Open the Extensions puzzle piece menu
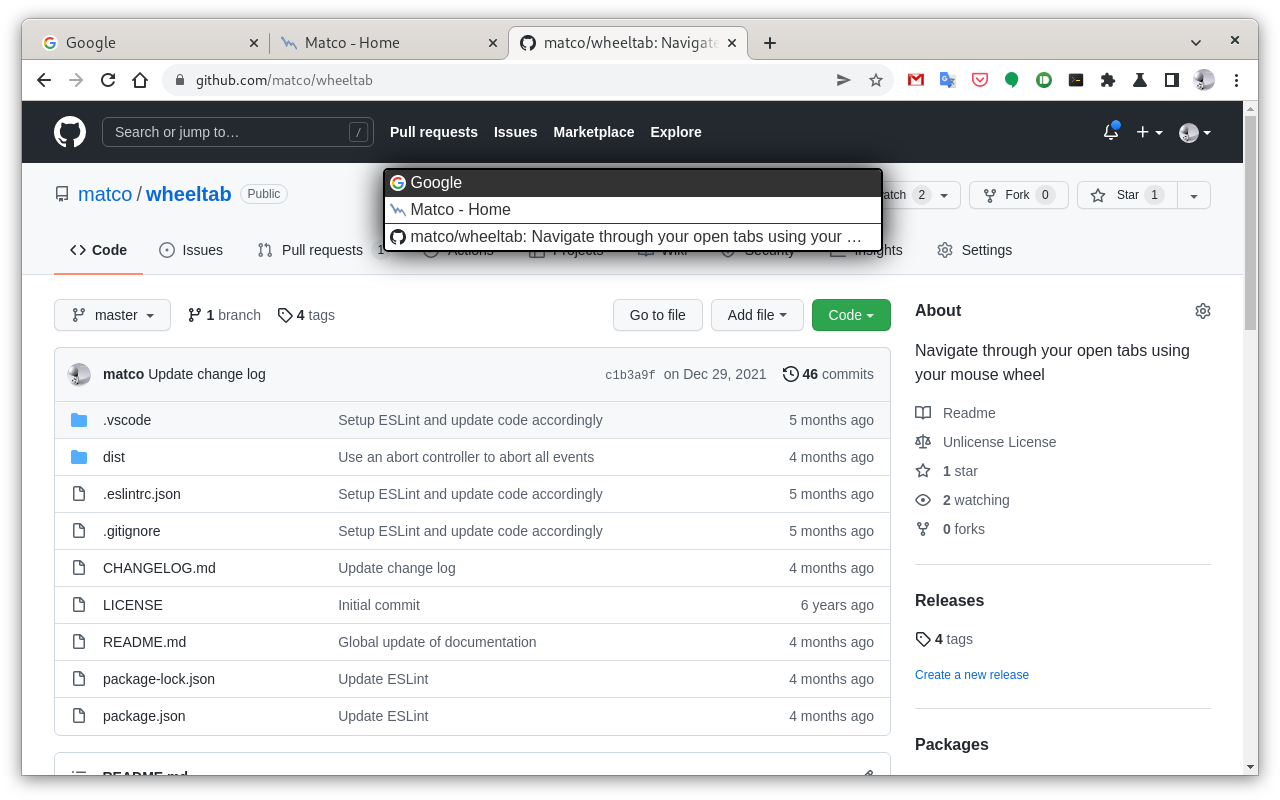1280x800 pixels. click(1108, 80)
